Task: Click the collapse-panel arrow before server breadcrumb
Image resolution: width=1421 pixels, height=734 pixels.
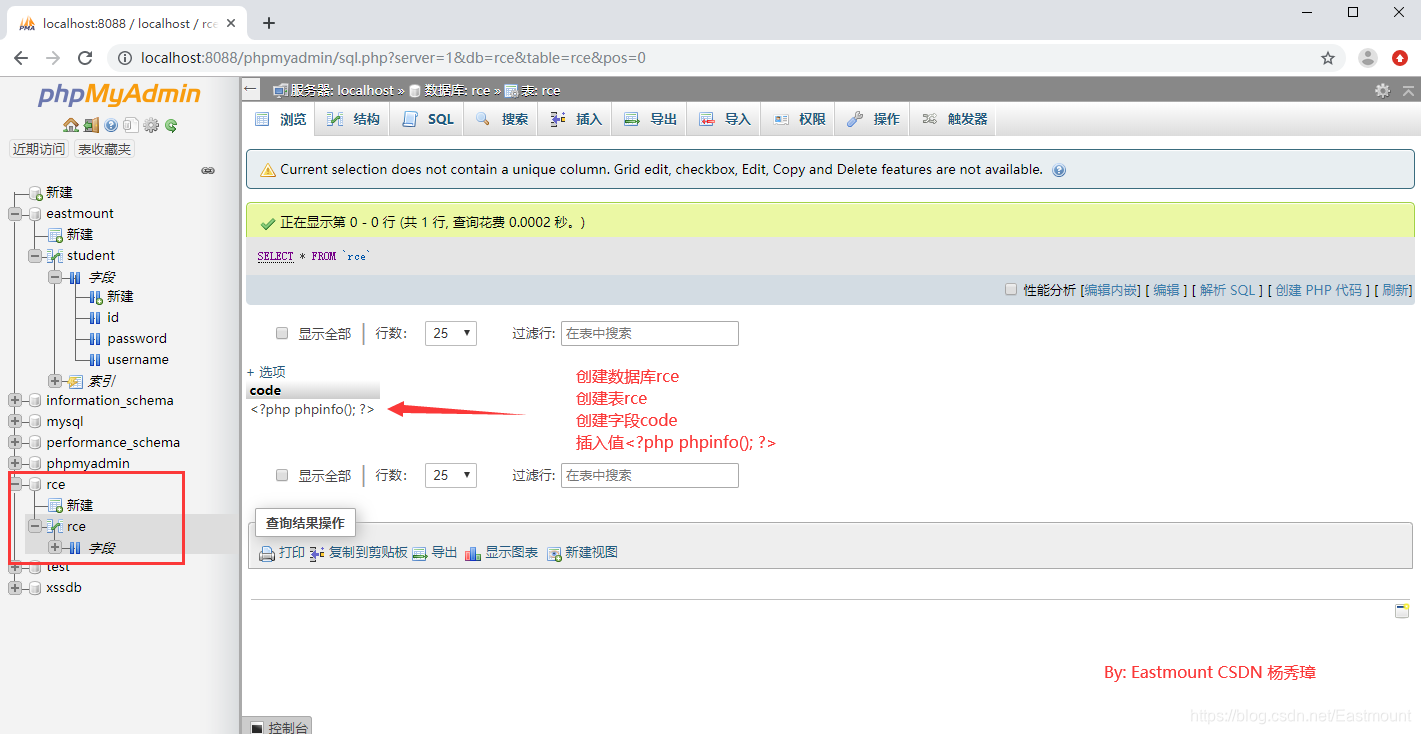Action: 251,89
